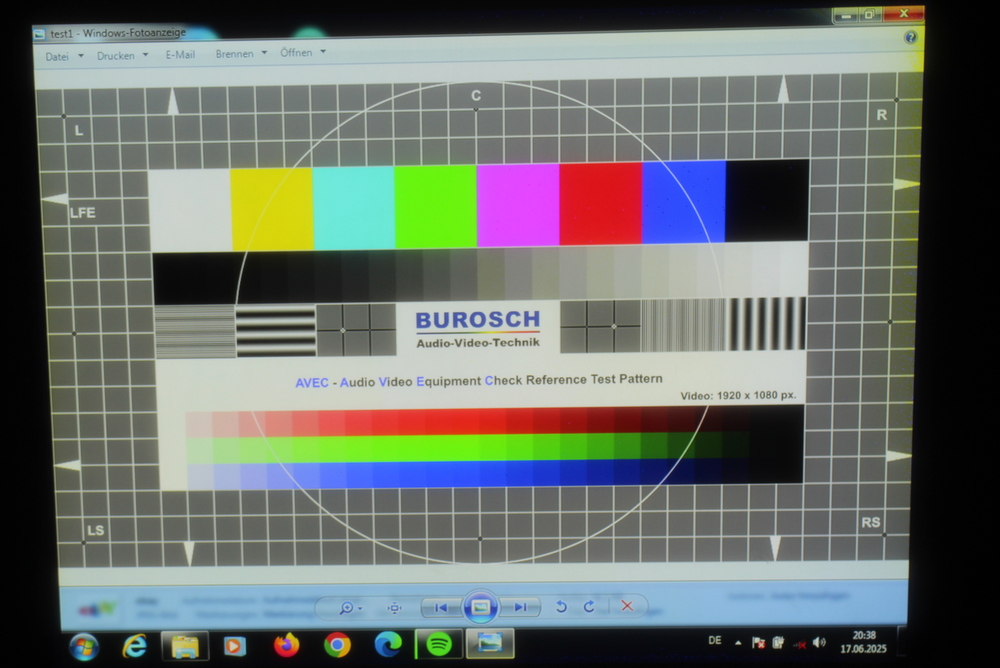Click the power plug tray icon

click(778, 643)
